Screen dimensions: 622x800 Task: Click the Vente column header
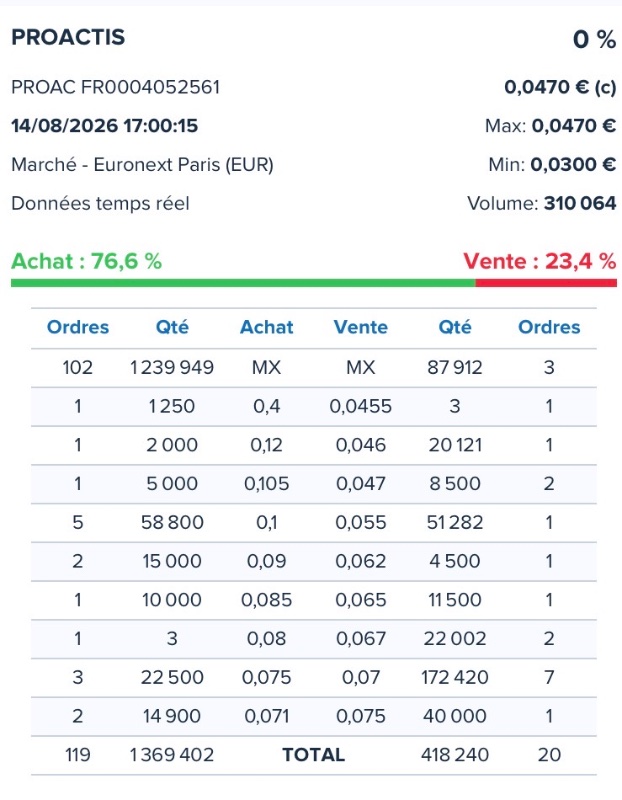tap(361, 327)
